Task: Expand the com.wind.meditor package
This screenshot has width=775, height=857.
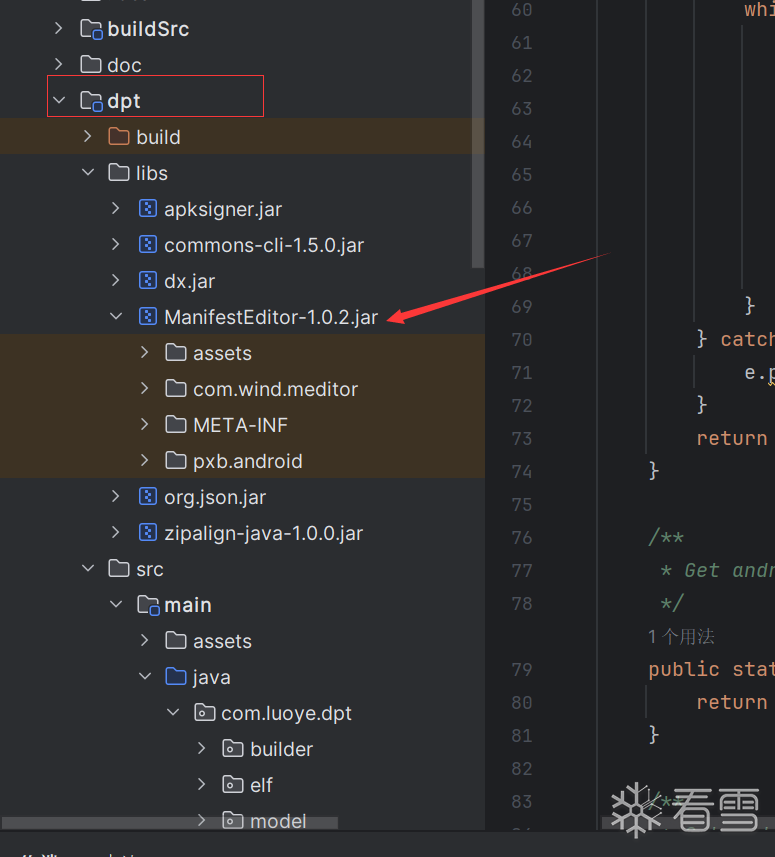Action: pyautogui.click(x=145, y=389)
